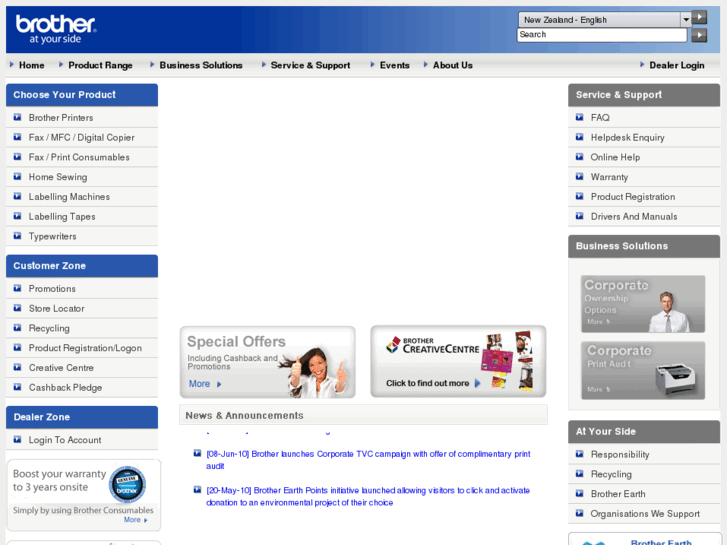Click the arrow icon beside Drivers And Manuals

click(x=579, y=216)
